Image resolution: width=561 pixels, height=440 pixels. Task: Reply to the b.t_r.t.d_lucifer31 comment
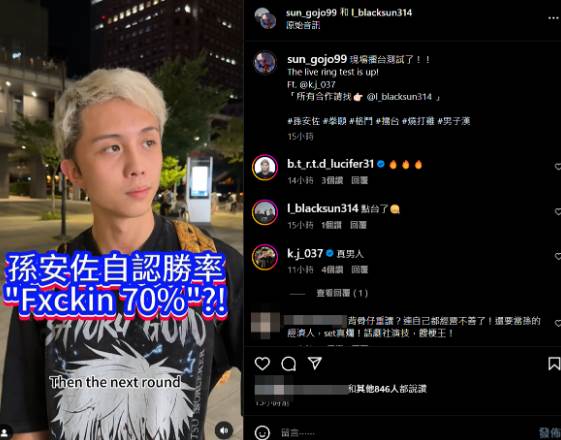359,180
